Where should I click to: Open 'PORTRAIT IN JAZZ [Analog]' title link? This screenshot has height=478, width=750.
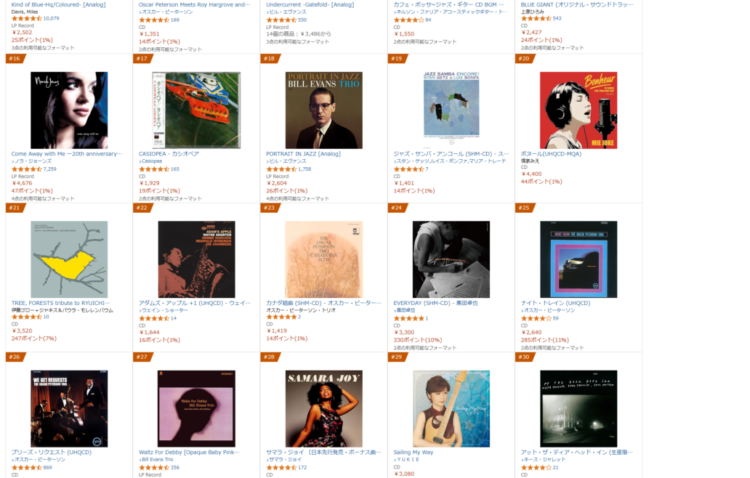click(x=303, y=154)
